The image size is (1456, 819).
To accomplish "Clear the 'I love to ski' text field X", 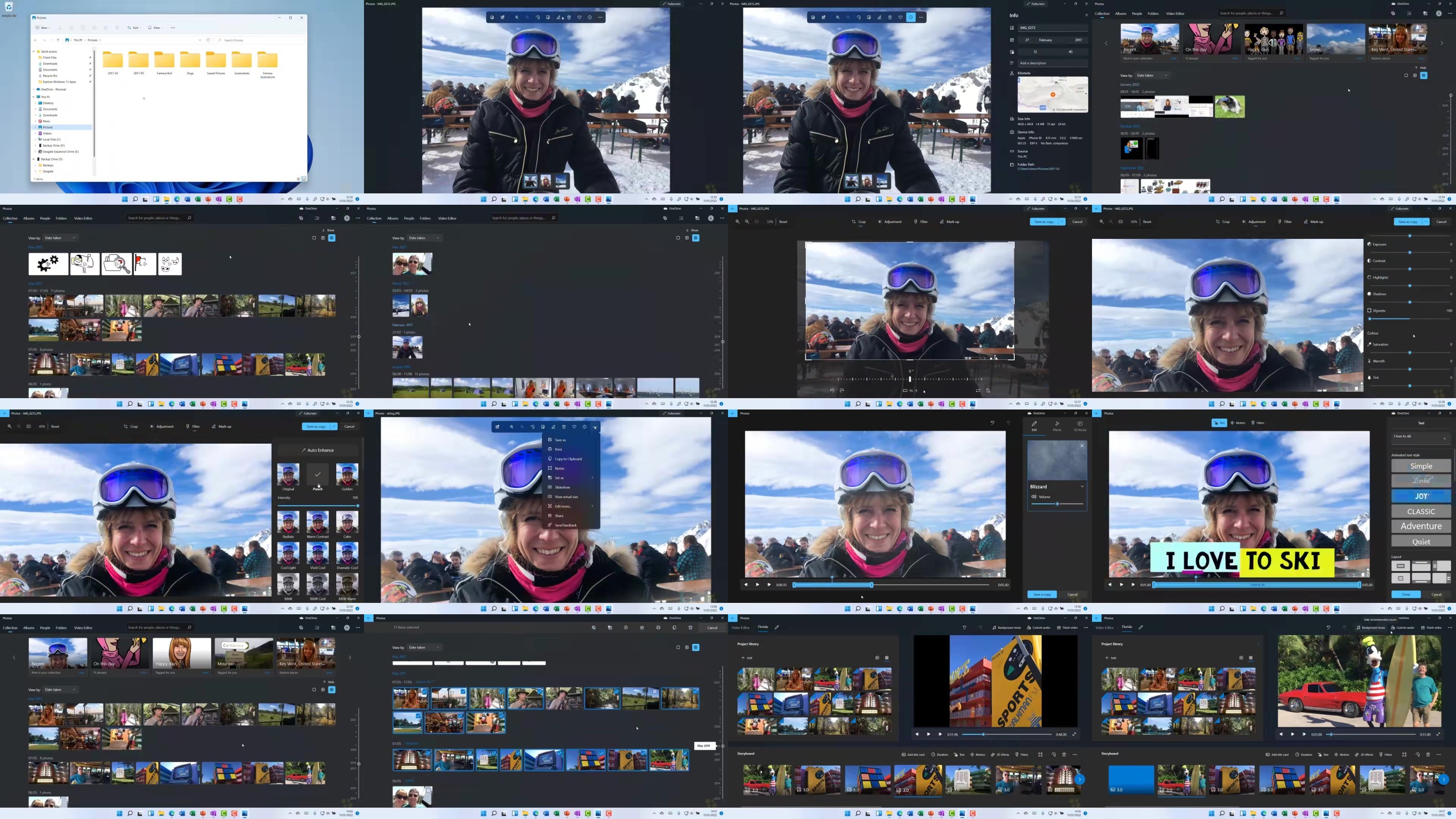I will (x=1445, y=438).
